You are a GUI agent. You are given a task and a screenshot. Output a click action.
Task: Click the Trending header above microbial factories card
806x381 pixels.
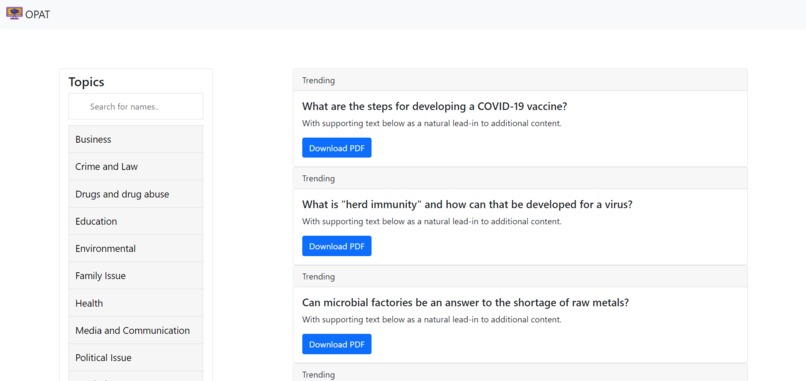click(520, 277)
